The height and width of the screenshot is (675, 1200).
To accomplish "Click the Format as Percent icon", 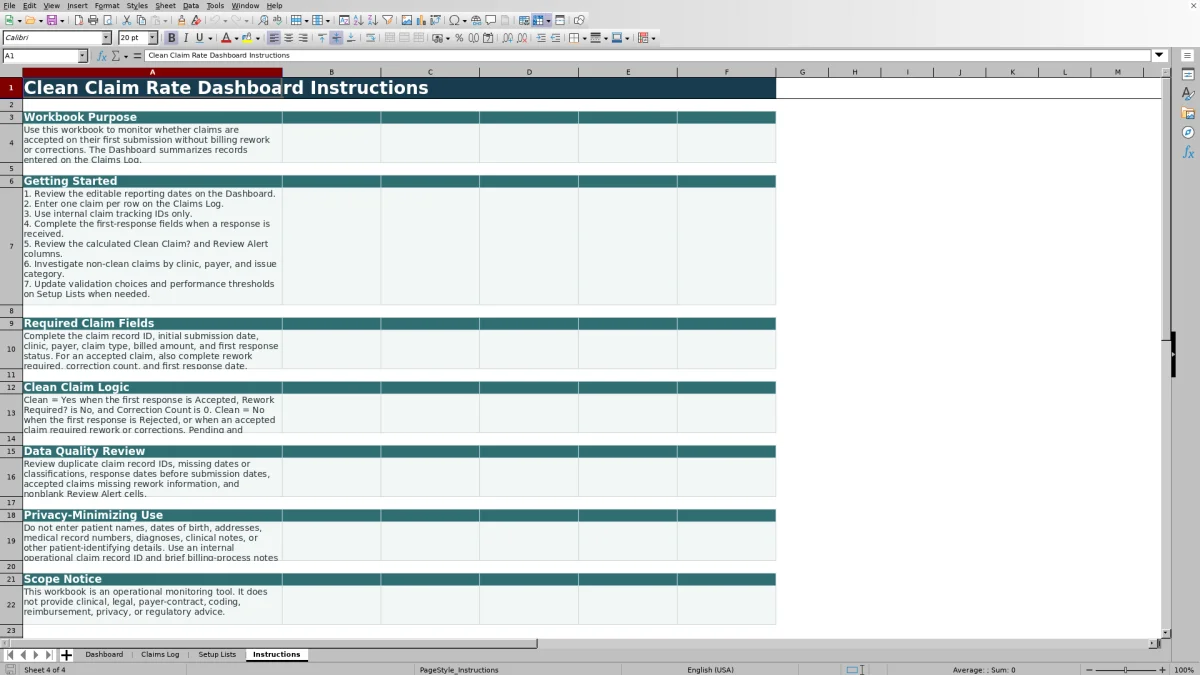I will (459, 38).
